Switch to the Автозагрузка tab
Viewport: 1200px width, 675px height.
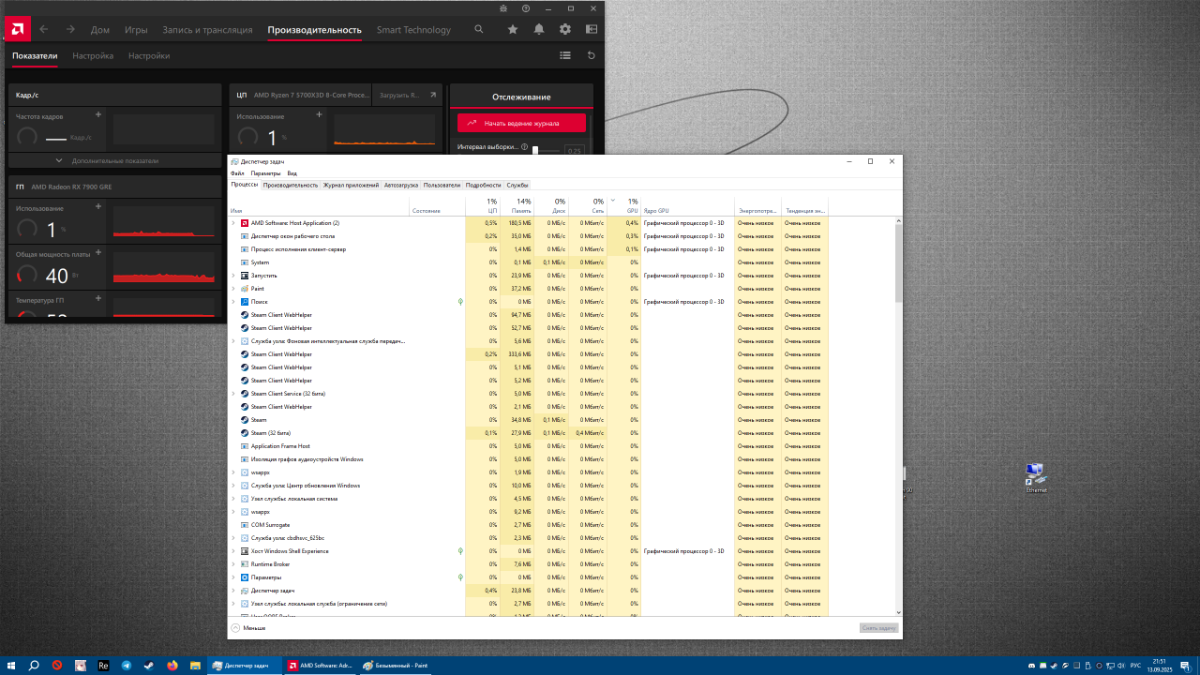pos(401,185)
